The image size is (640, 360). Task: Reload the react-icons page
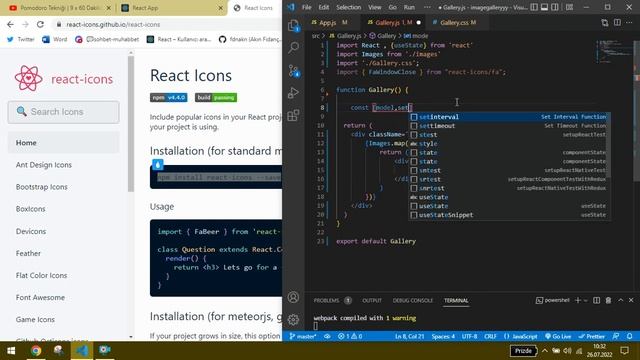(x=40, y=24)
